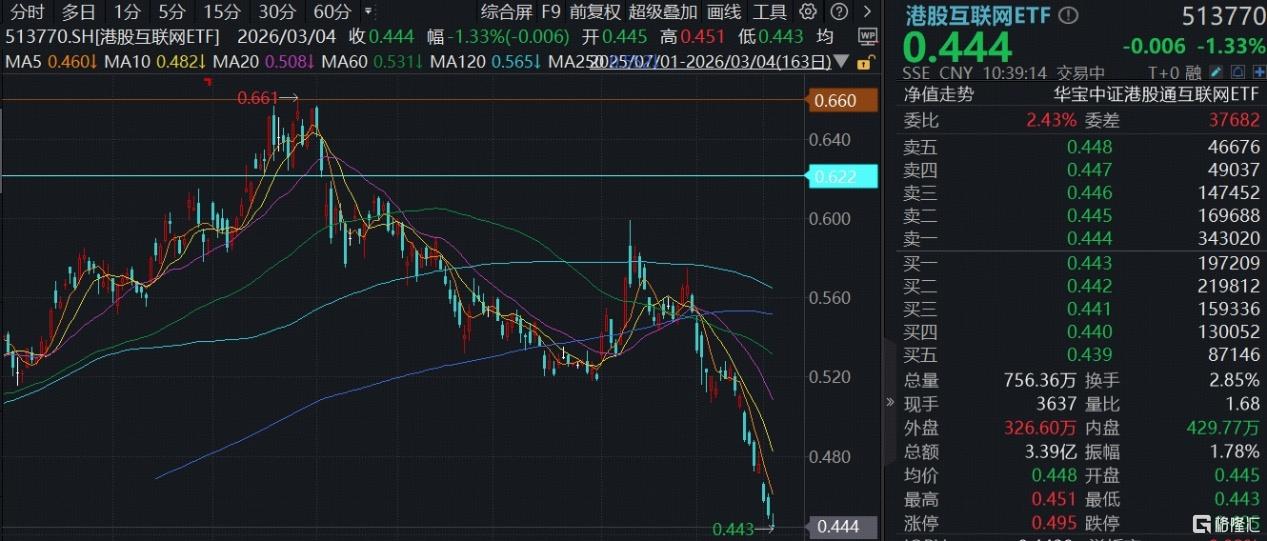Click 买二 price 0.442
This screenshot has width=1267, height=541.
coord(1089,285)
